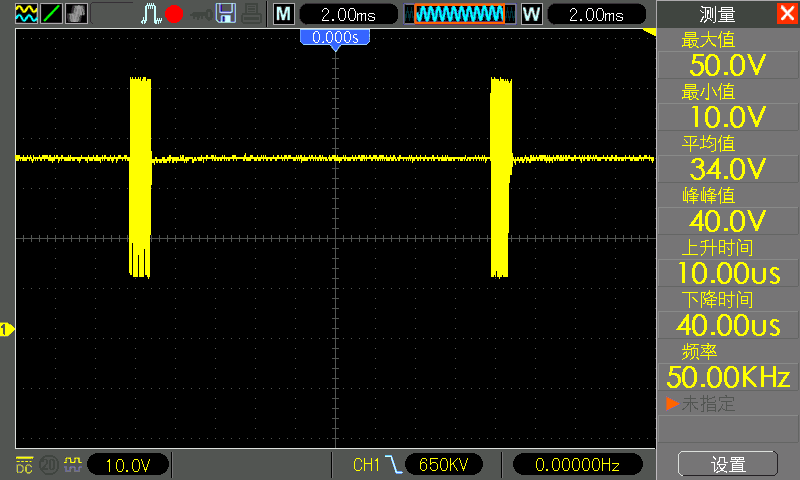800x480 pixels.
Task: Click the DC coupling icon
Action: tap(24, 465)
